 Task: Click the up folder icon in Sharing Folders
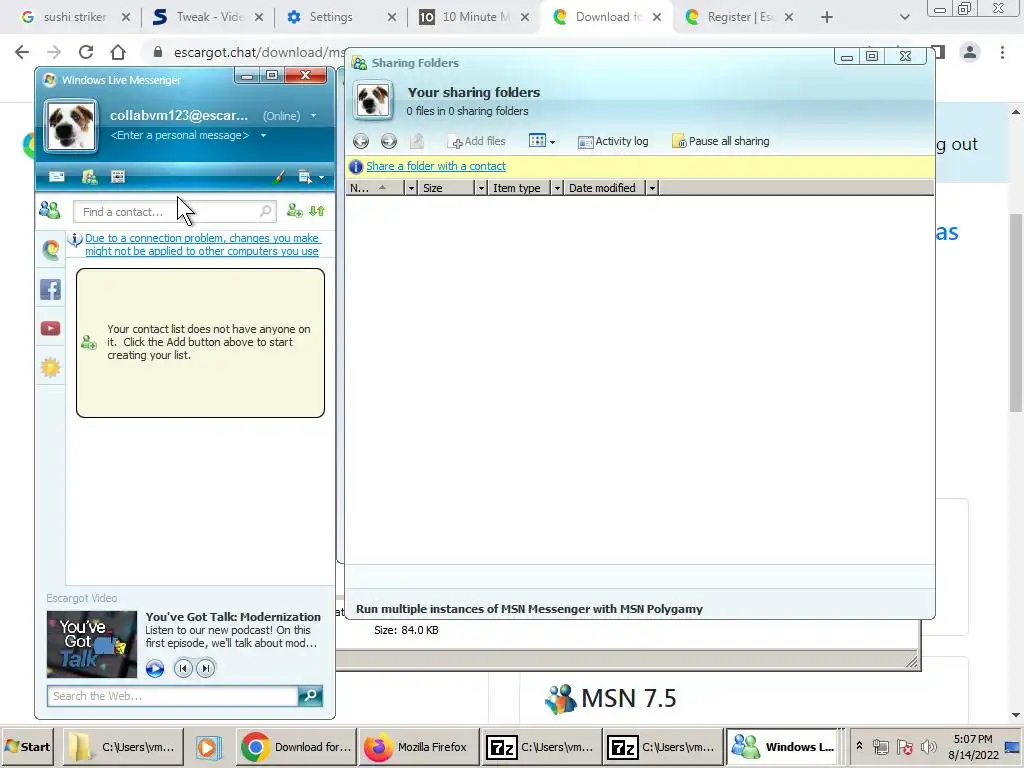pyautogui.click(x=417, y=141)
